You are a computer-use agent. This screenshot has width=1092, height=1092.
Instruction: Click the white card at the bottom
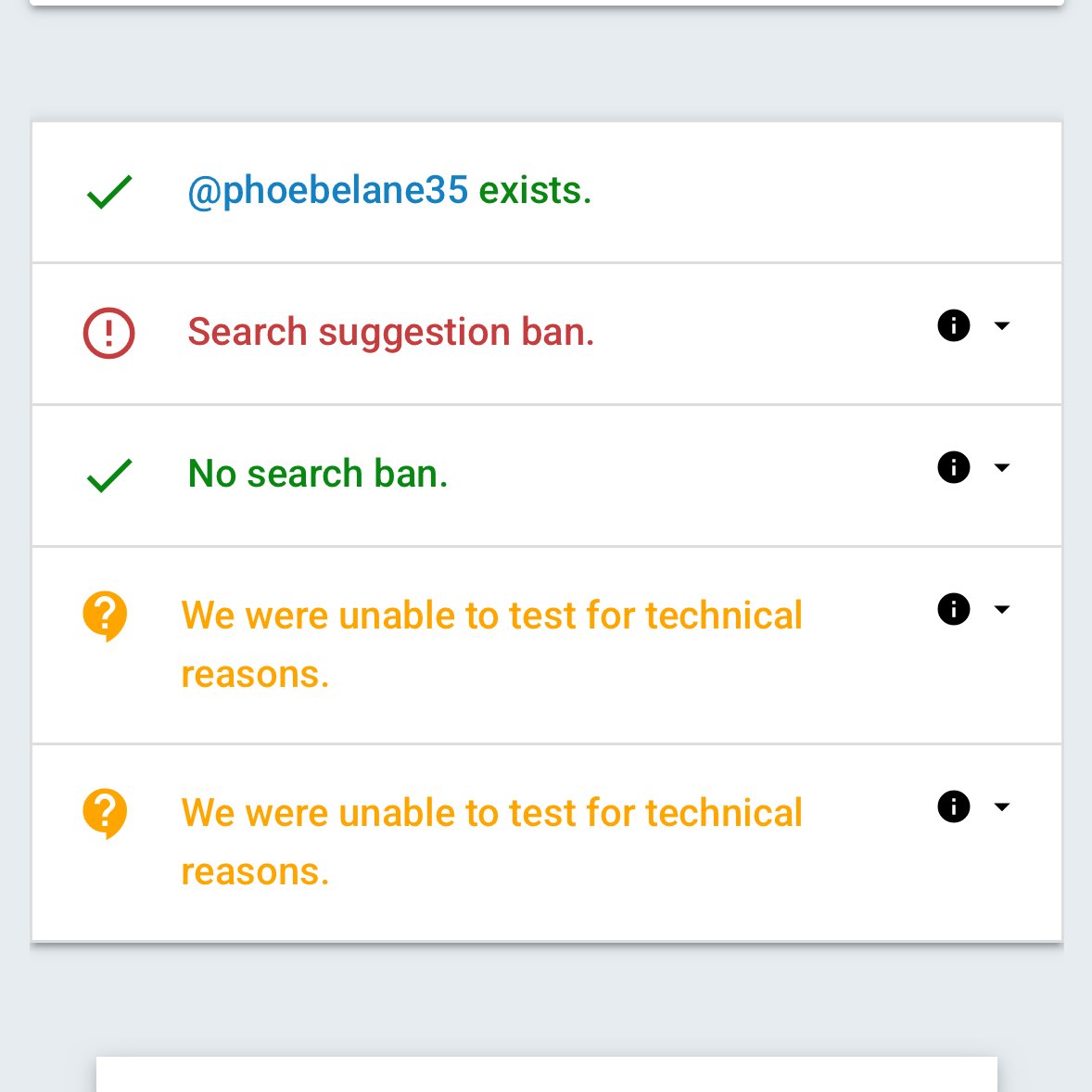click(547, 1073)
